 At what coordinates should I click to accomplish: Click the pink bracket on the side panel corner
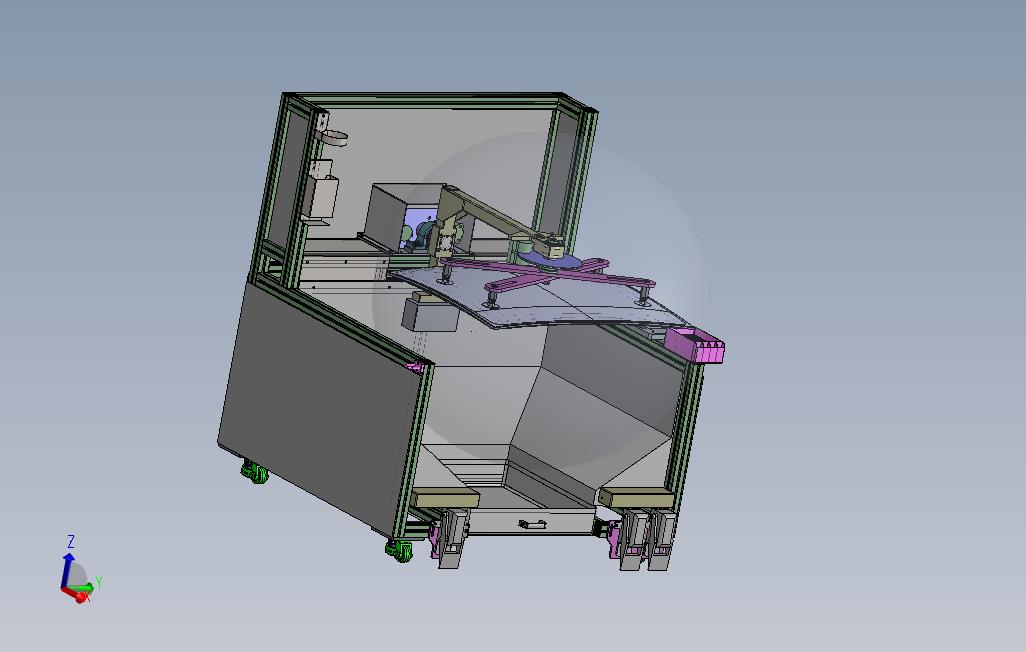tap(416, 367)
